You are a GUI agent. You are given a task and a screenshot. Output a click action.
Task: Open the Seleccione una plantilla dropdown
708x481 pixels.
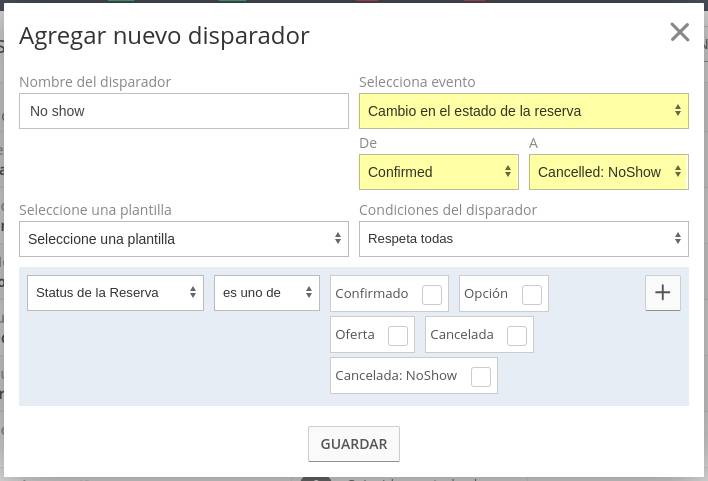click(184, 239)
